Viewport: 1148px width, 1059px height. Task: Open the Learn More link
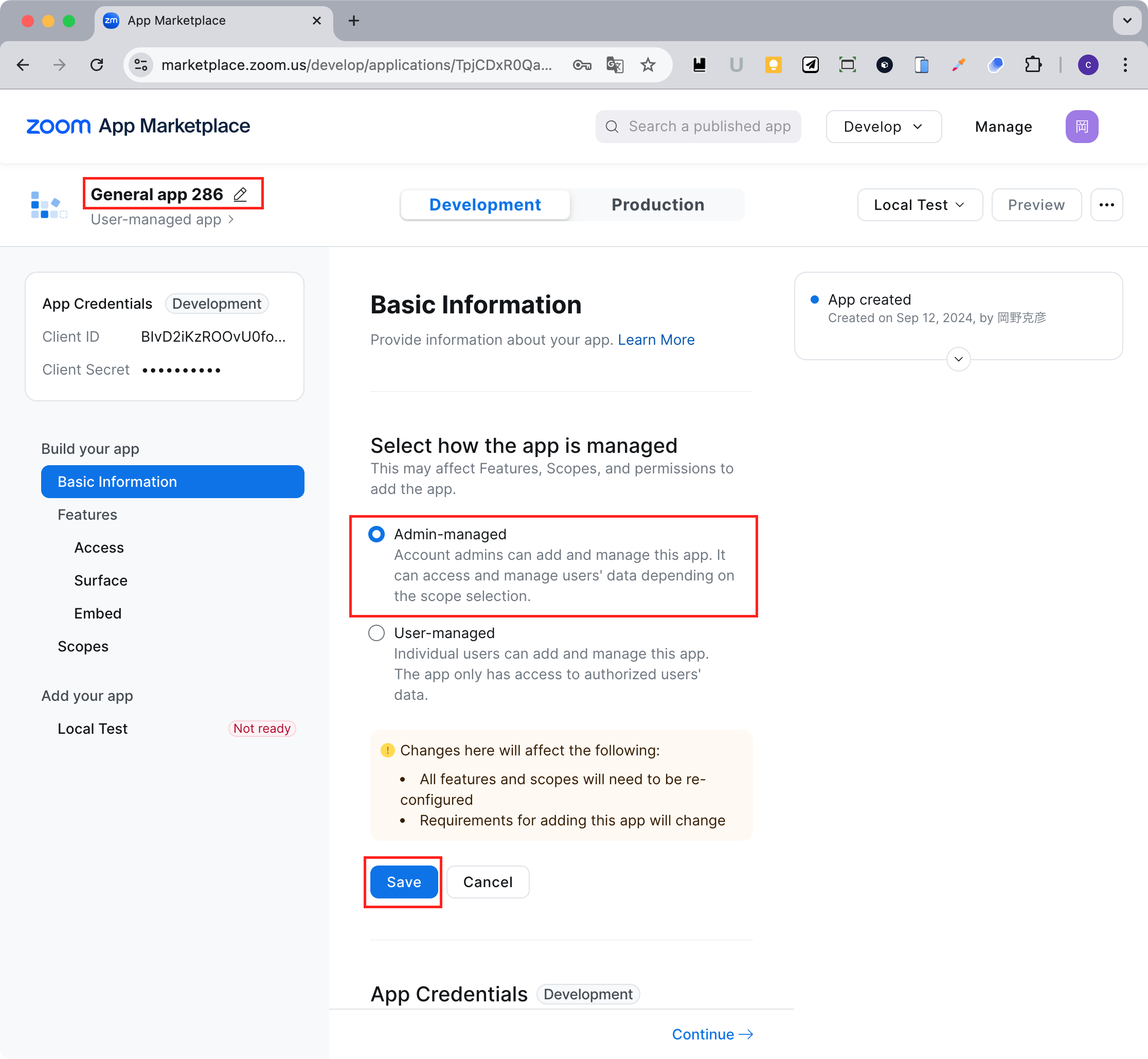point(655,340)
